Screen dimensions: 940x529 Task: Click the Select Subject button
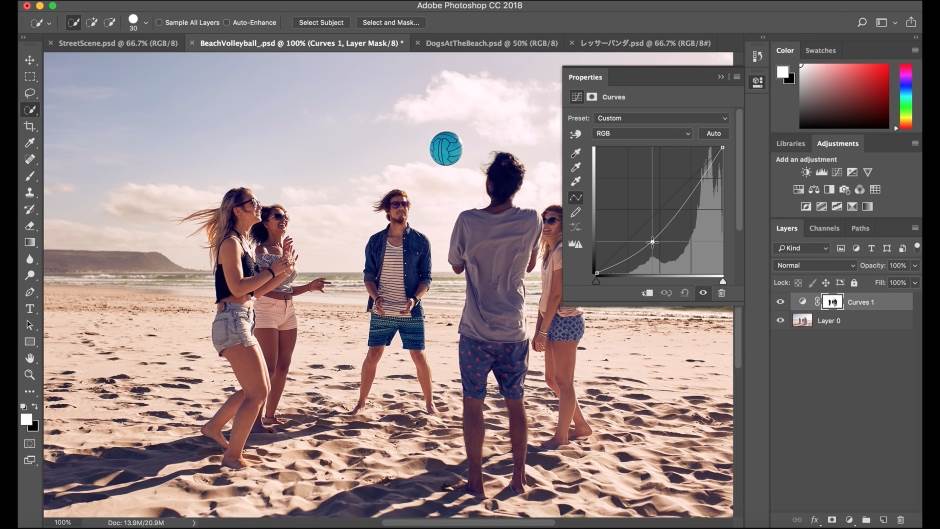(321, 22)
